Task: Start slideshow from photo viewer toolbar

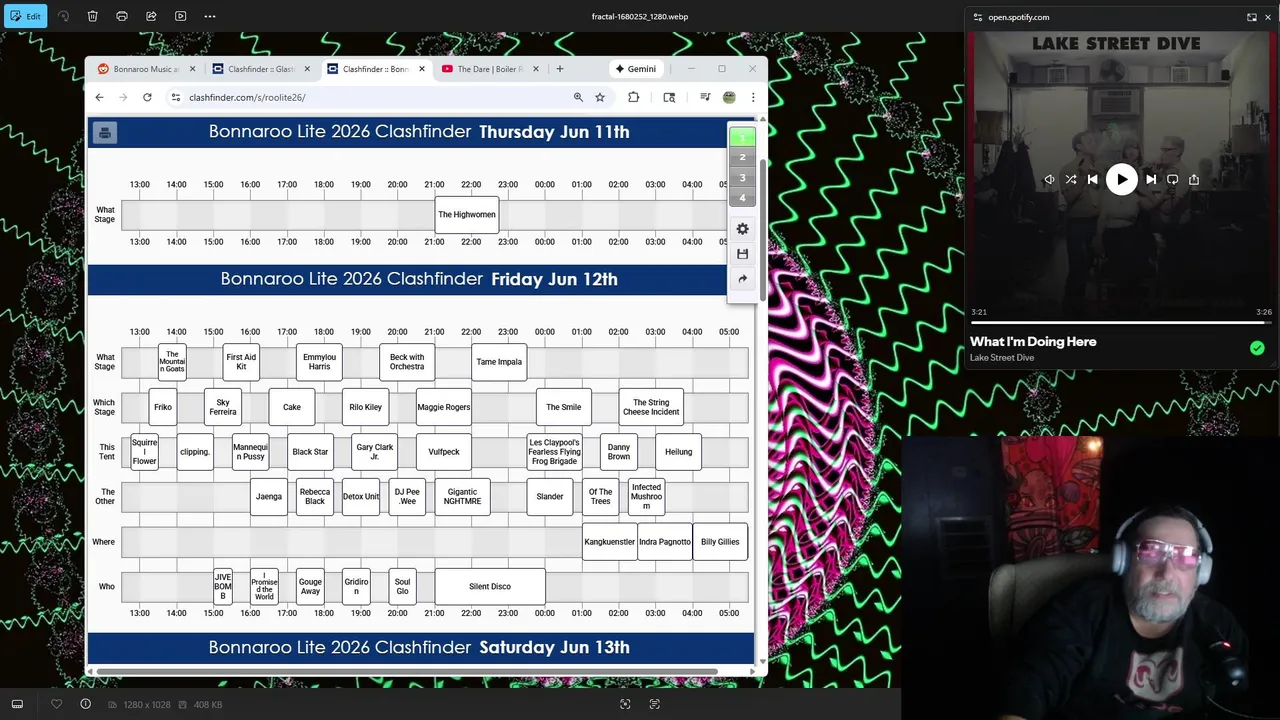Action: [180, 16]
